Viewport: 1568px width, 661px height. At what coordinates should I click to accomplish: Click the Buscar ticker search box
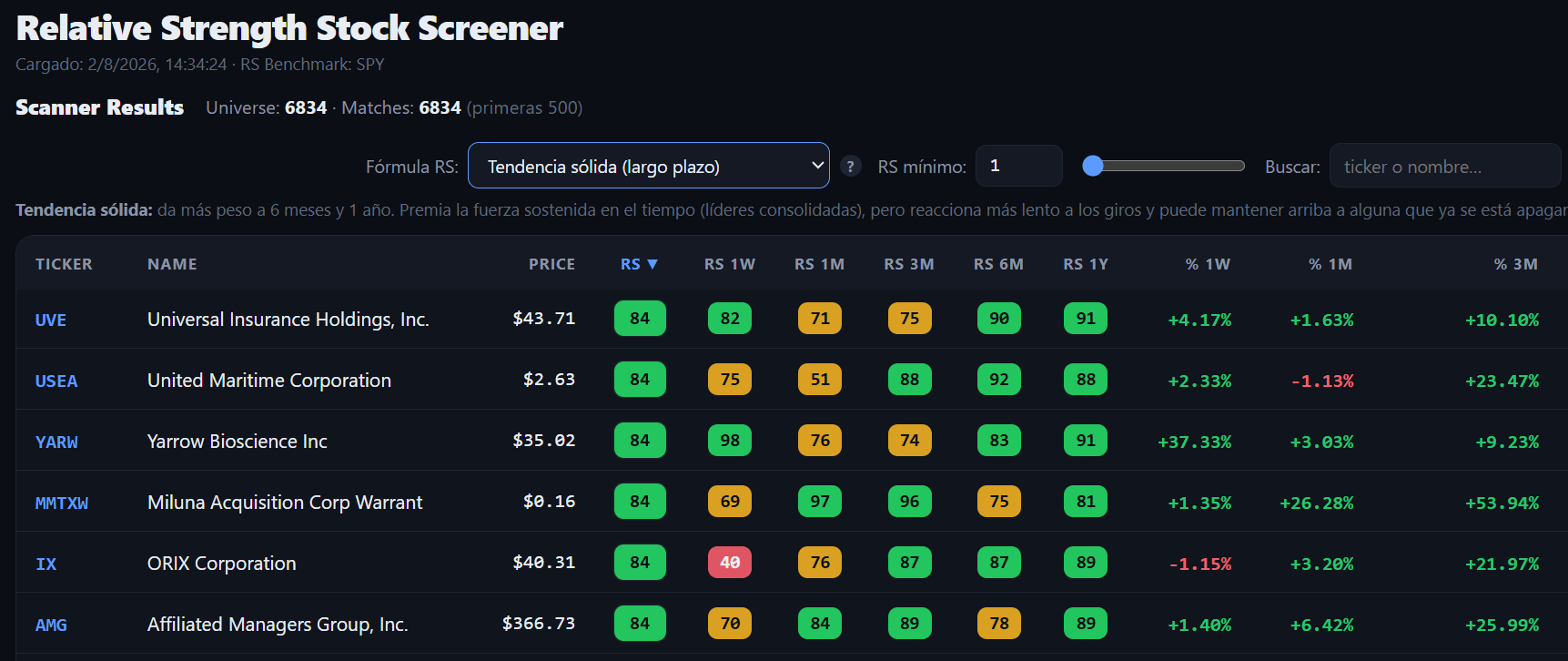click(x=1444, y=166)
